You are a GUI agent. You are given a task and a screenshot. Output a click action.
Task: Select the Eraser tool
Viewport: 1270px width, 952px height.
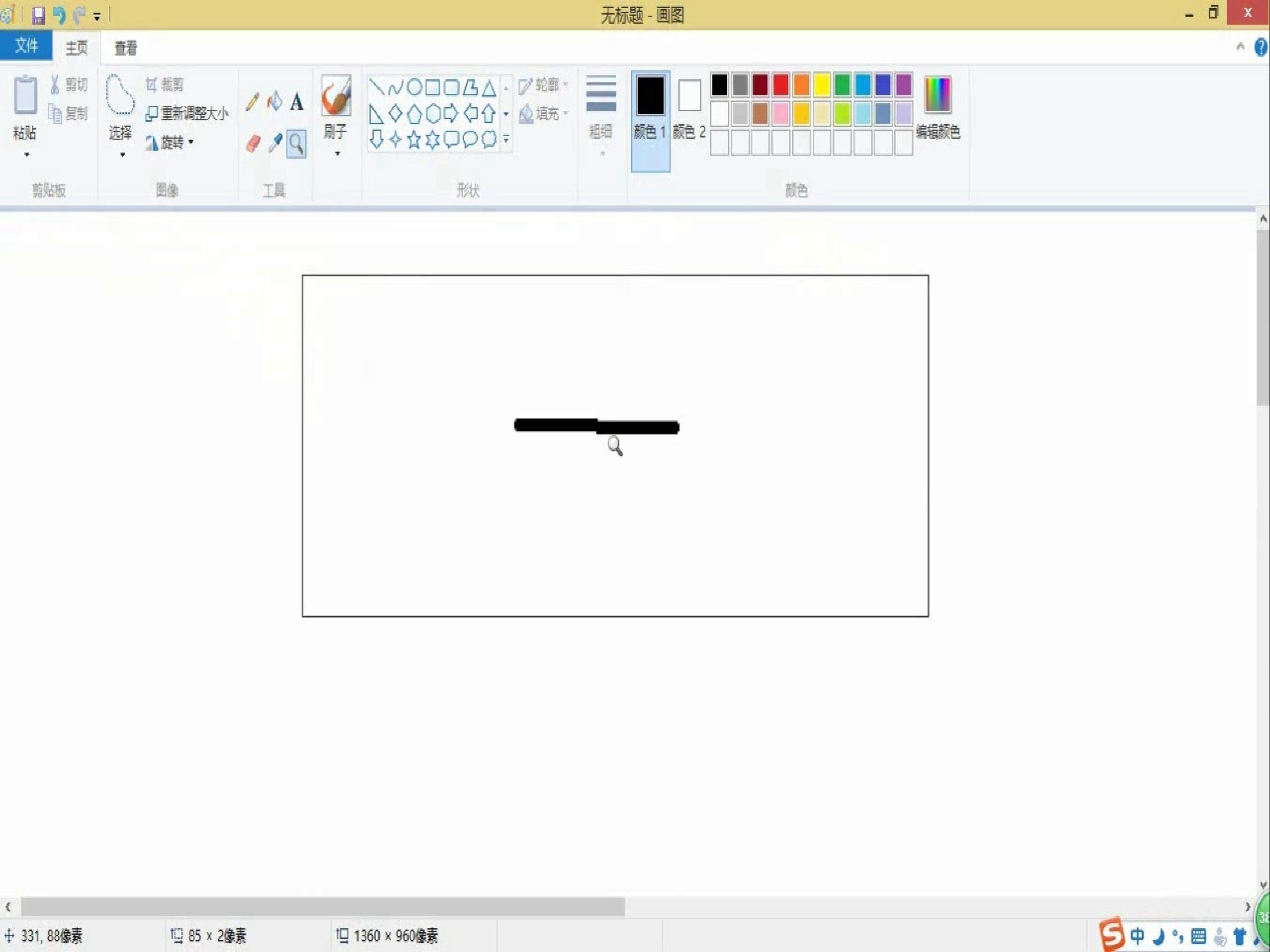pos(253,143)
